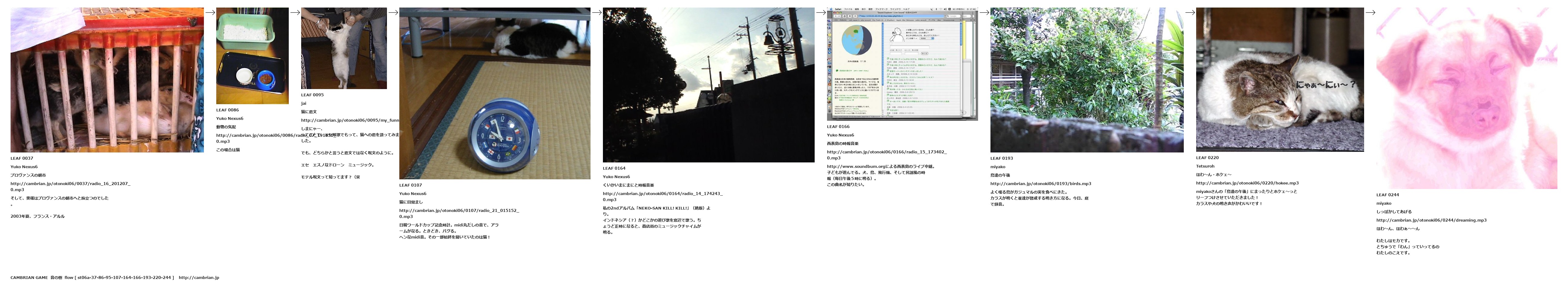Click the title 西表島の時報音楽
The height and width of the screenshot is (285, 1568).
tap(842, 144)
